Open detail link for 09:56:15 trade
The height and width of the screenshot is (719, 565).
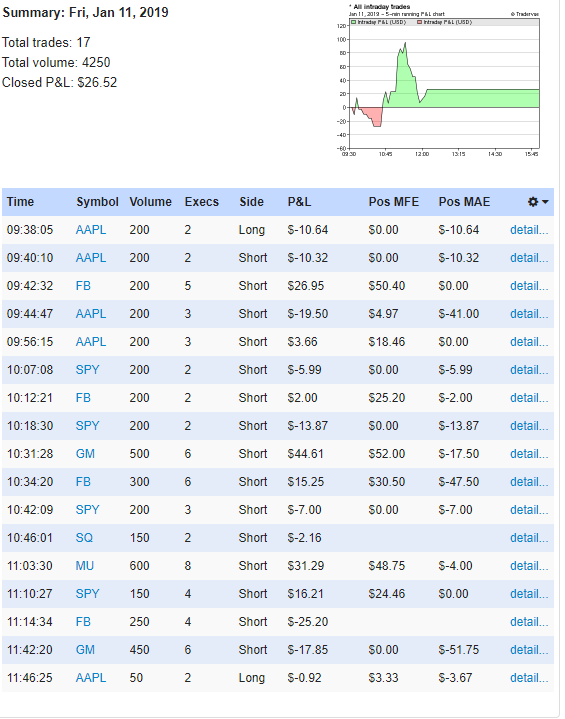point(529,342)
